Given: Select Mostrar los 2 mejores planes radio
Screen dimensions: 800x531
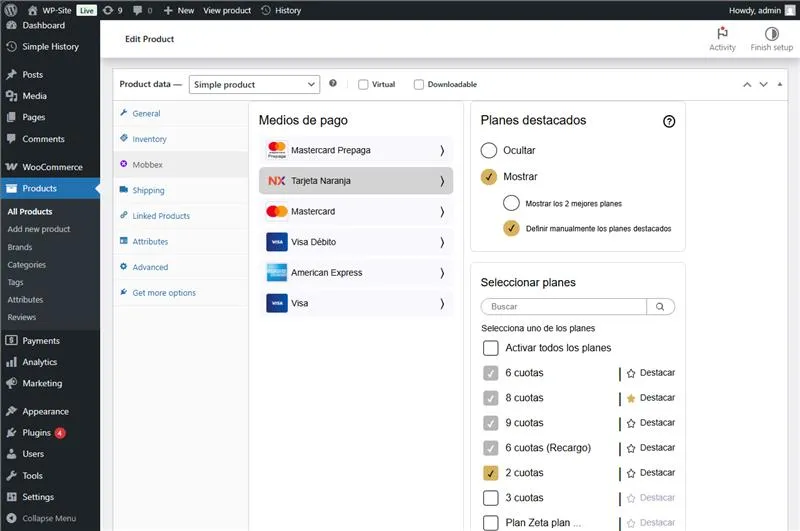Looking at the screenshot, I should pos(511,203).
